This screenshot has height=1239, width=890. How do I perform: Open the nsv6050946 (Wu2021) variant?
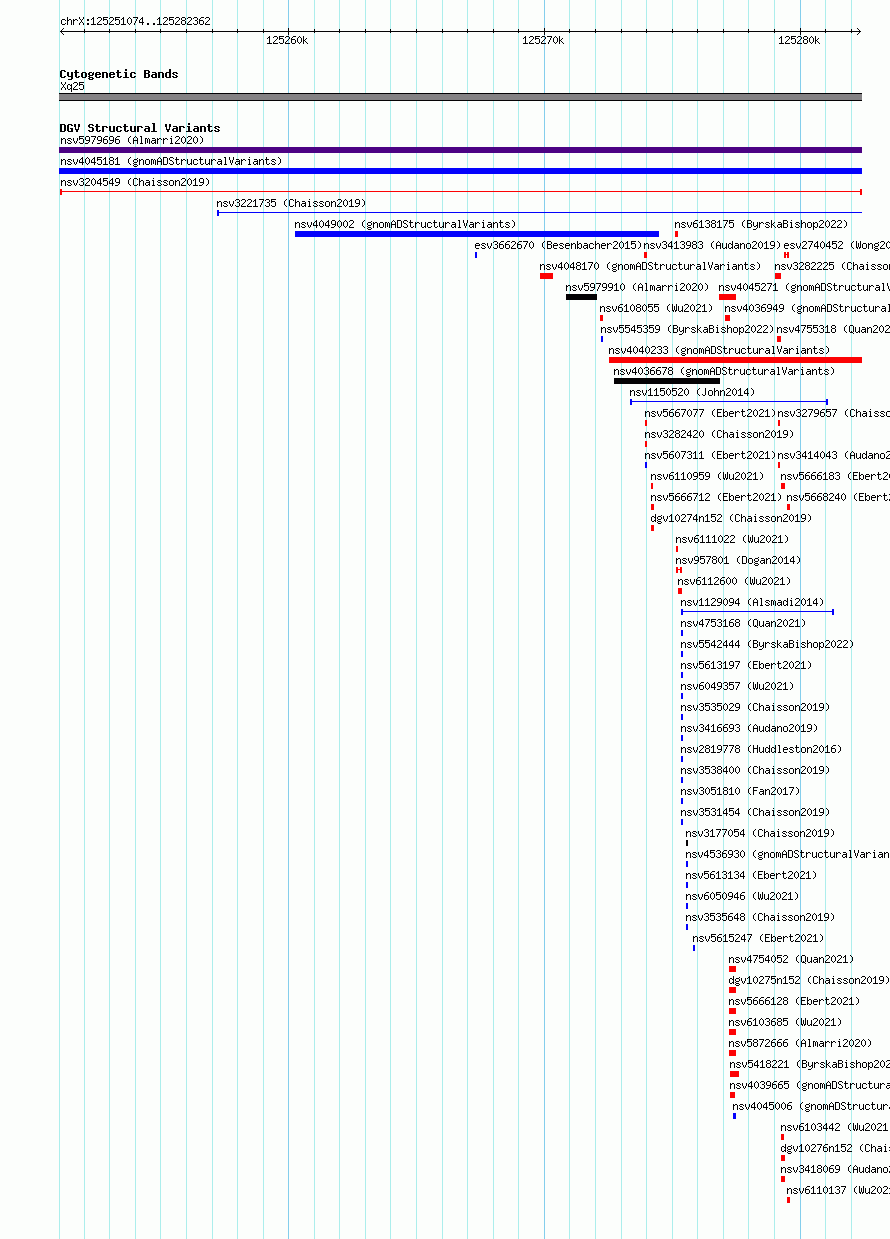coord(743,896)
